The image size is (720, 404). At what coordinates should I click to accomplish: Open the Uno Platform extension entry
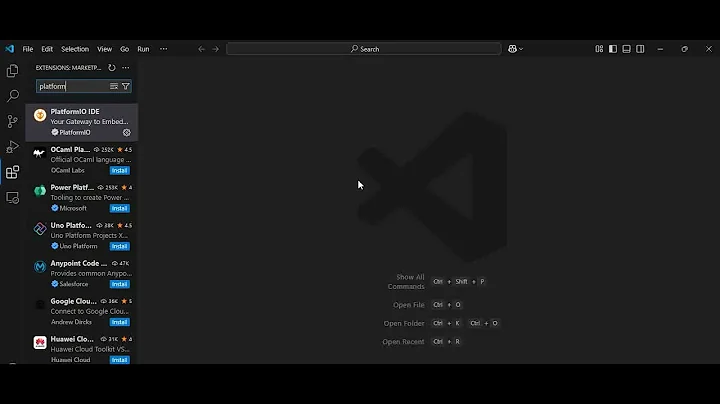82,236
